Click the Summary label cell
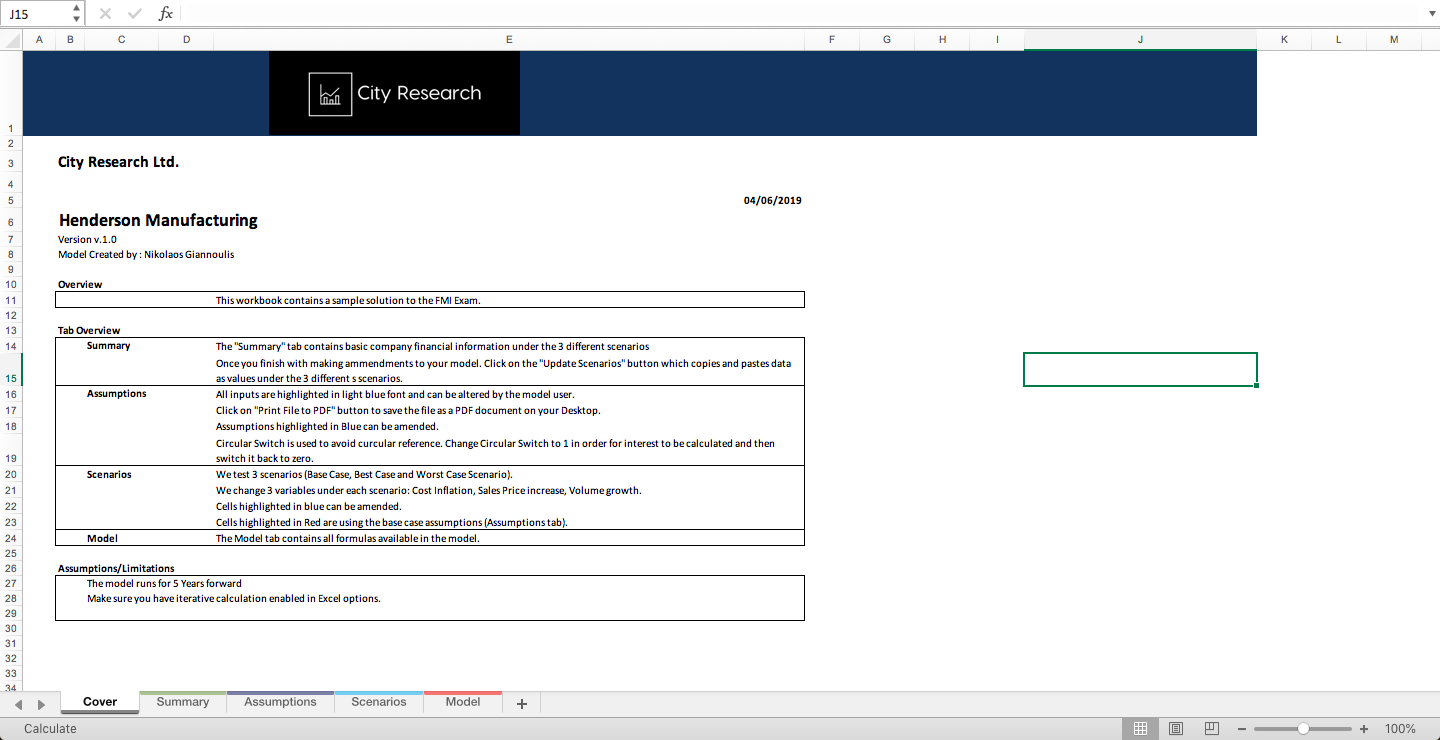 pyautogui.click(x=108, y=346)
